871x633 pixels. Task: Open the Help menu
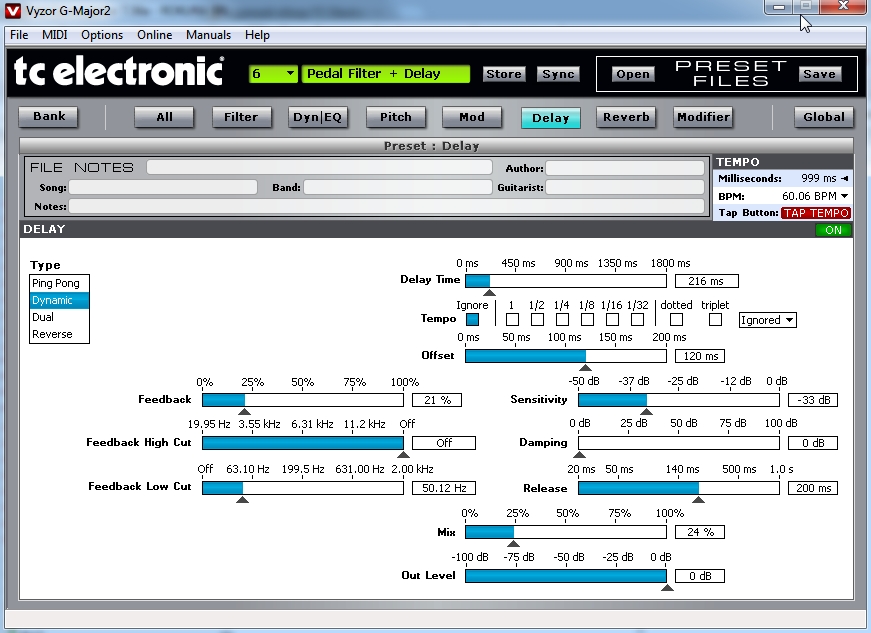click(257, 34)
